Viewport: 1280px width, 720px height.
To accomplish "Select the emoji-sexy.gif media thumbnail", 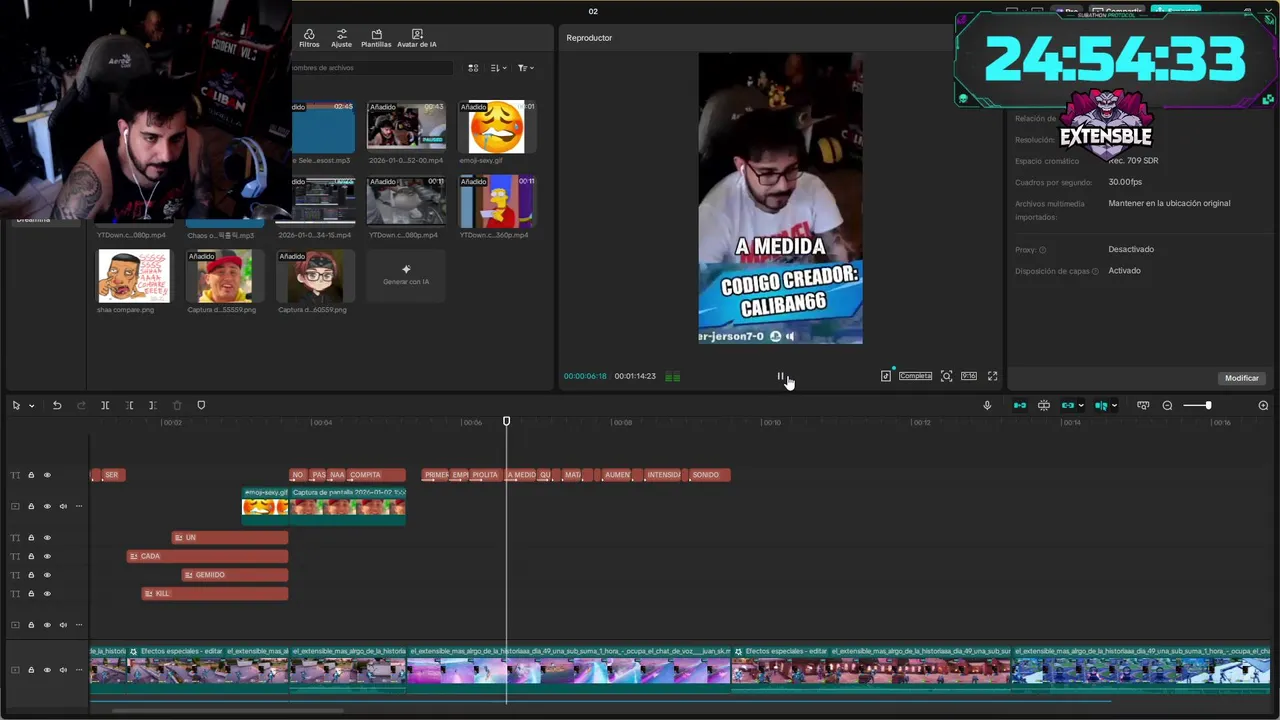I will 496,127.
